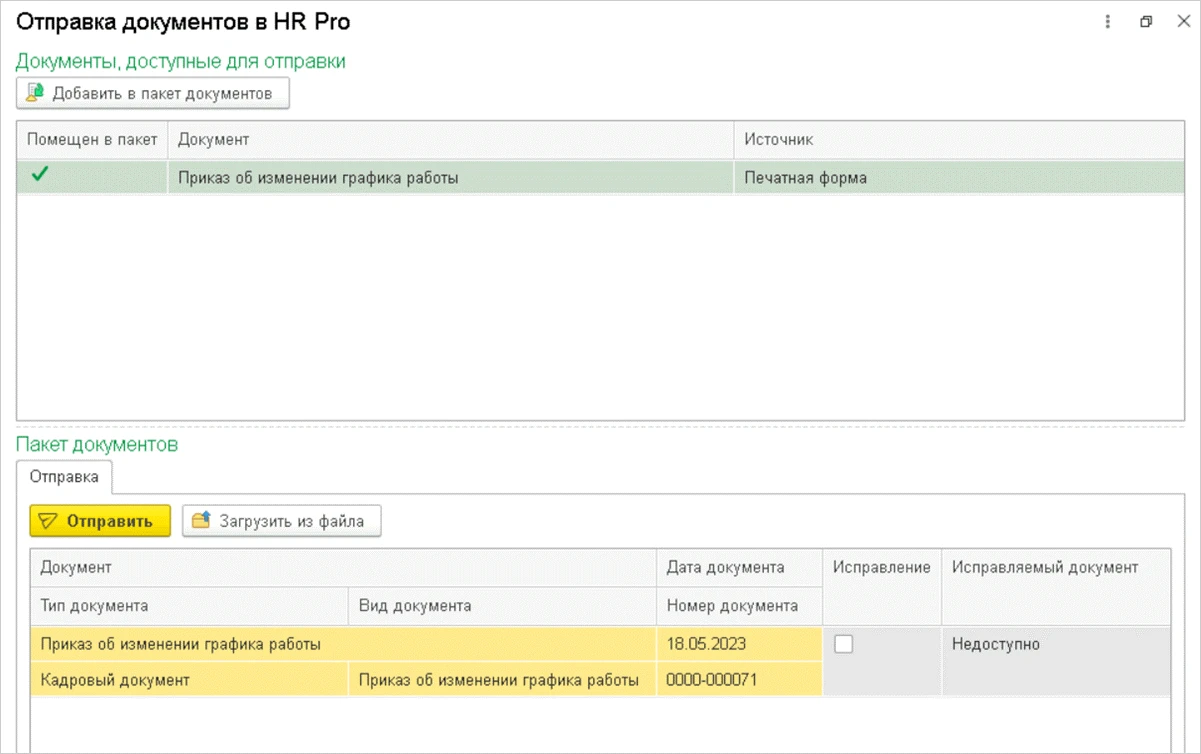The image size is (1201, 754).
Task: Click the restore window icon
Action: [1146, 21]
